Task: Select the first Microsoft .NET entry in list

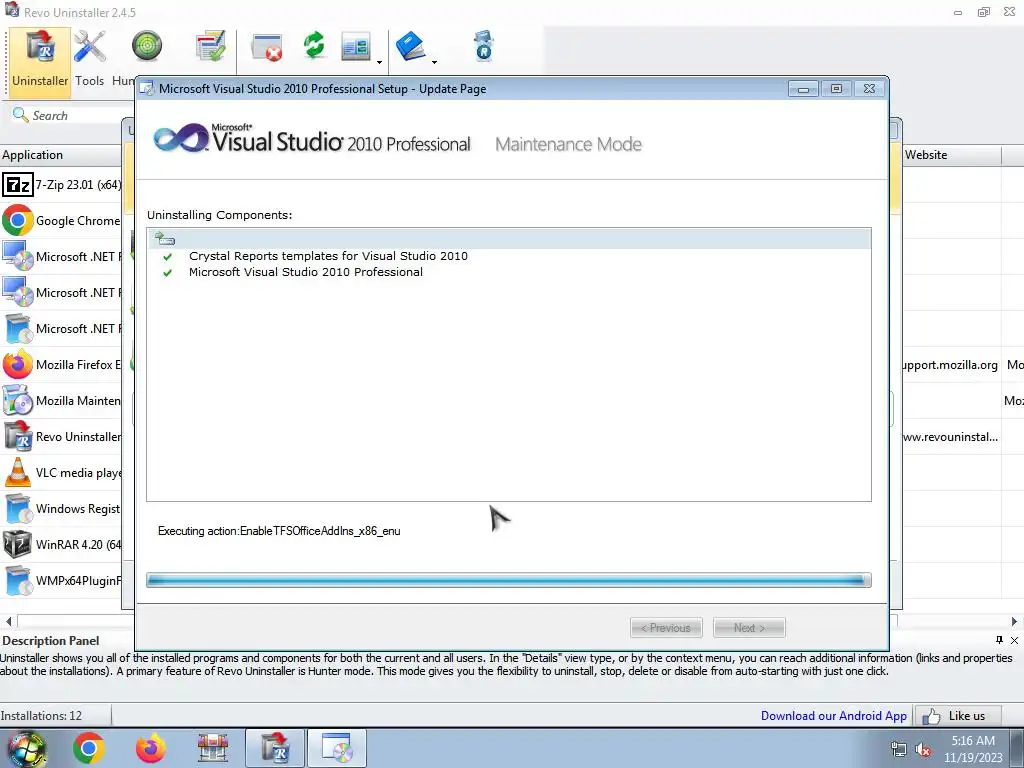Action: click(x=63, y=257)
